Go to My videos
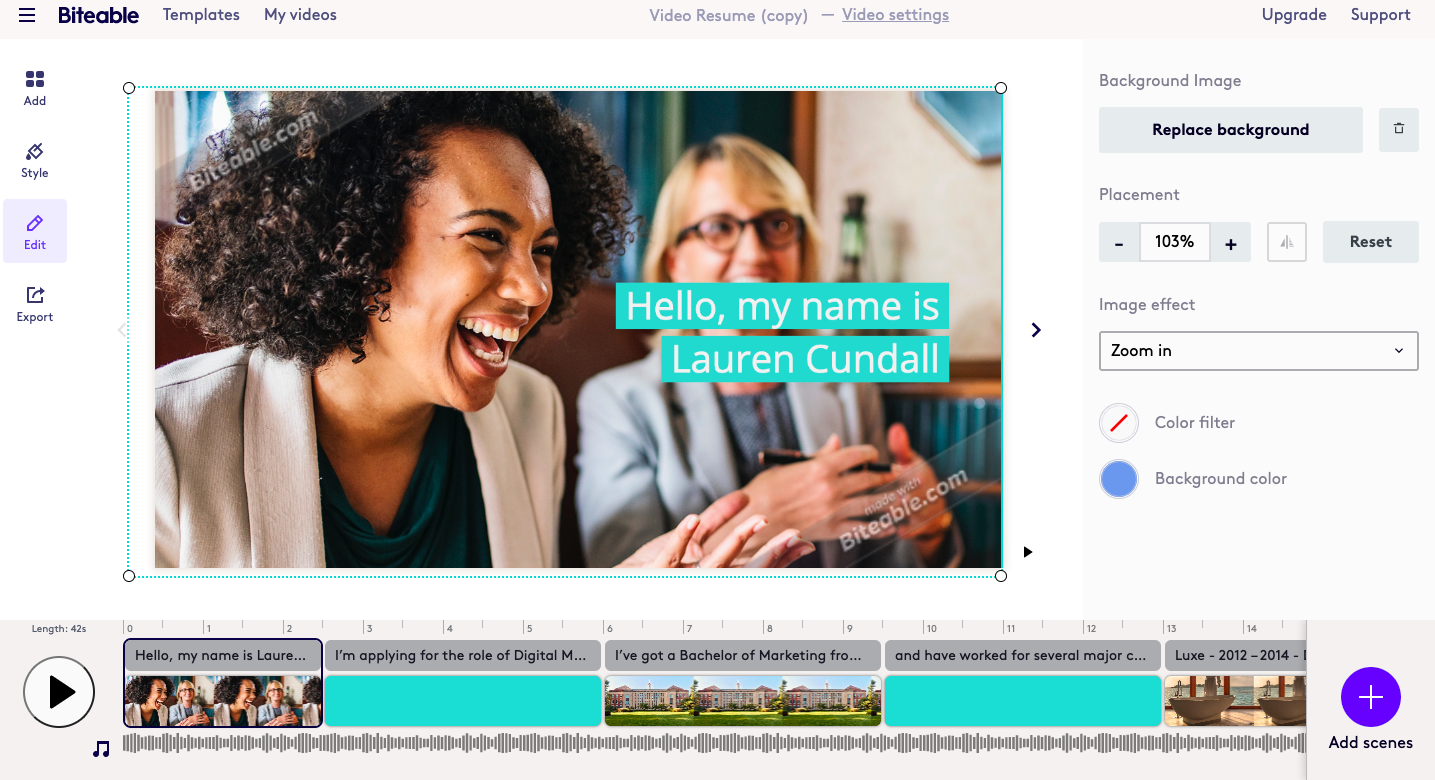1435x780 pixels. (x=300, y=15)
